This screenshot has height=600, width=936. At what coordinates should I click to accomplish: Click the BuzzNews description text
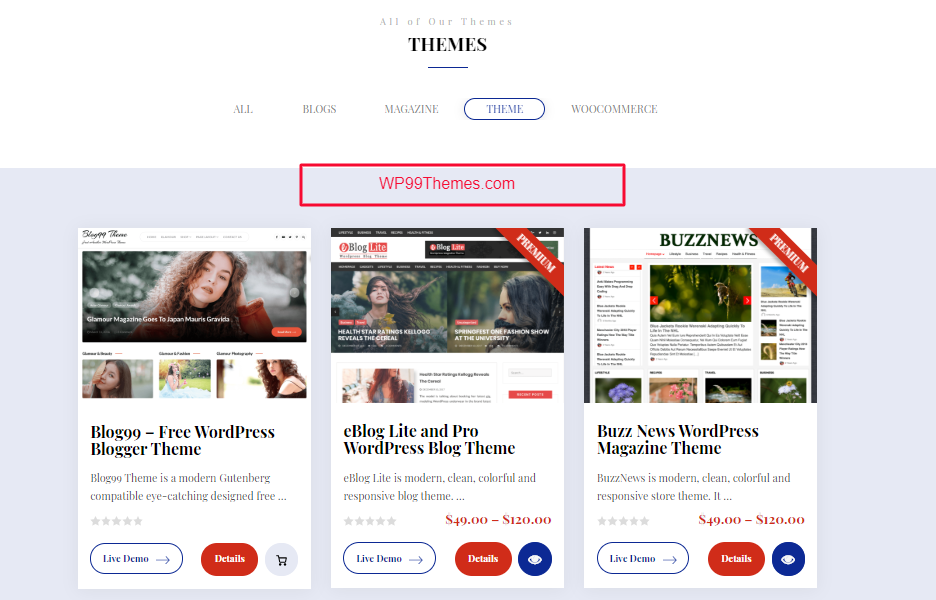pos(694,487)
